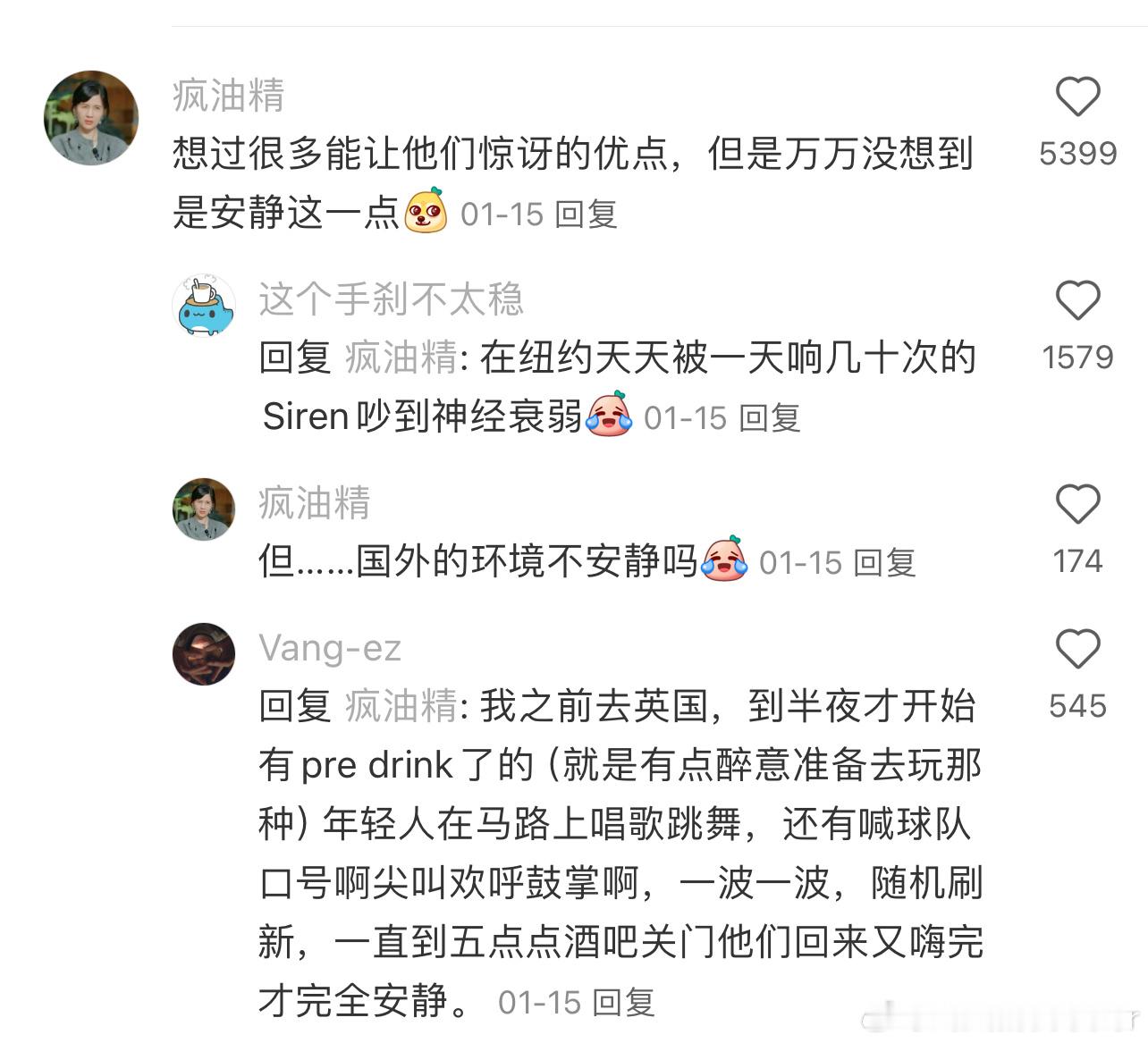1148x1043 pixels.
Task: Like 疯油精's reply with 174 likes
Action: point(1077,504)
